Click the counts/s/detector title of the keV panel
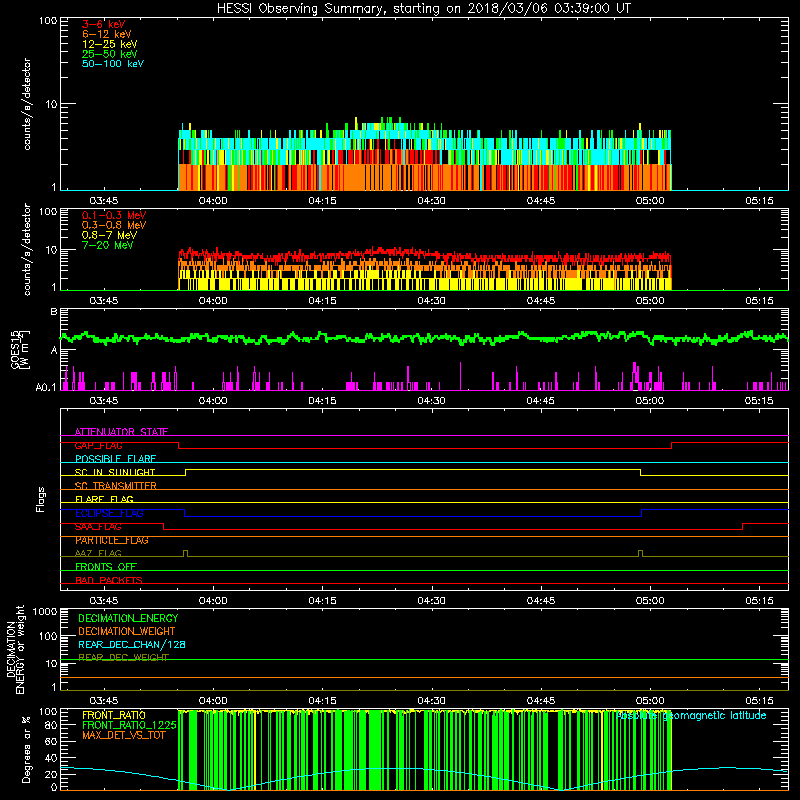Image resolution: width=800 pixels, height=800 pixels. [27, 104]
